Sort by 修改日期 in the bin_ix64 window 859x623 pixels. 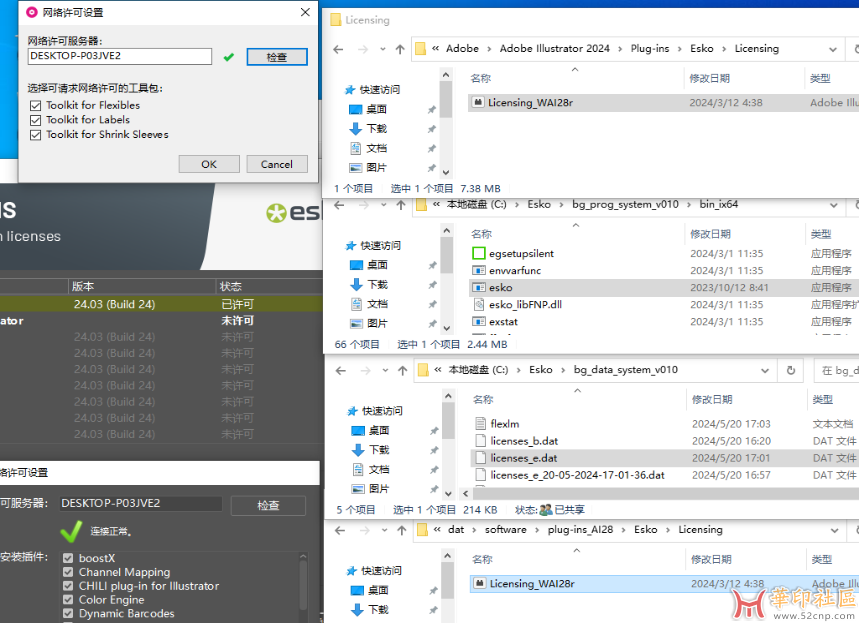pos(710,234)
